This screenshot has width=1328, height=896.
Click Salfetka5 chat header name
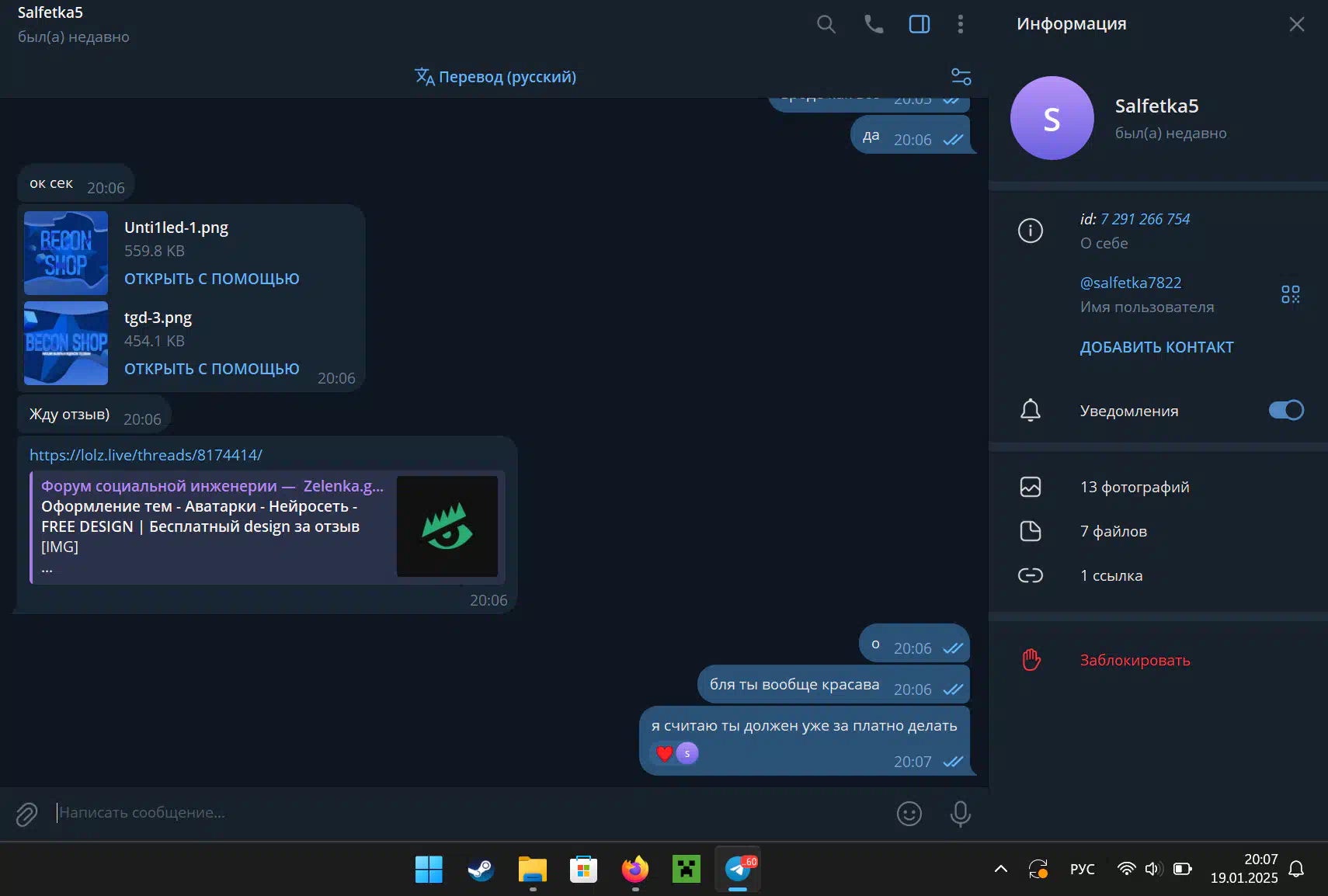tap(50, 12)
